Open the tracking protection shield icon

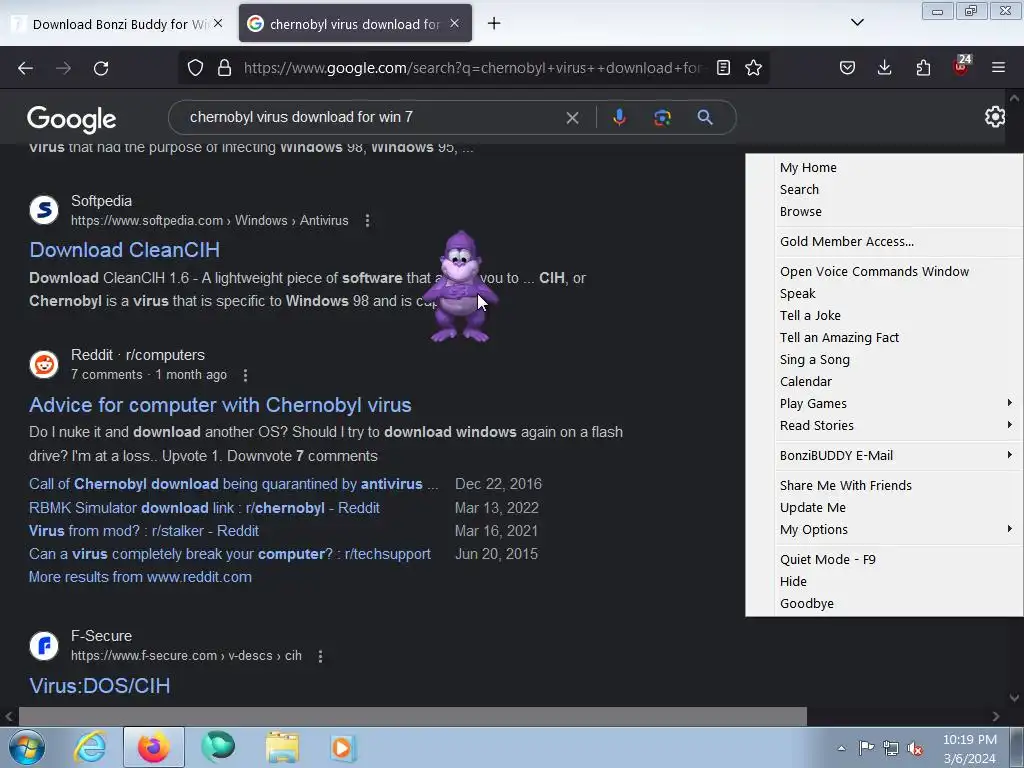point(195,68)
